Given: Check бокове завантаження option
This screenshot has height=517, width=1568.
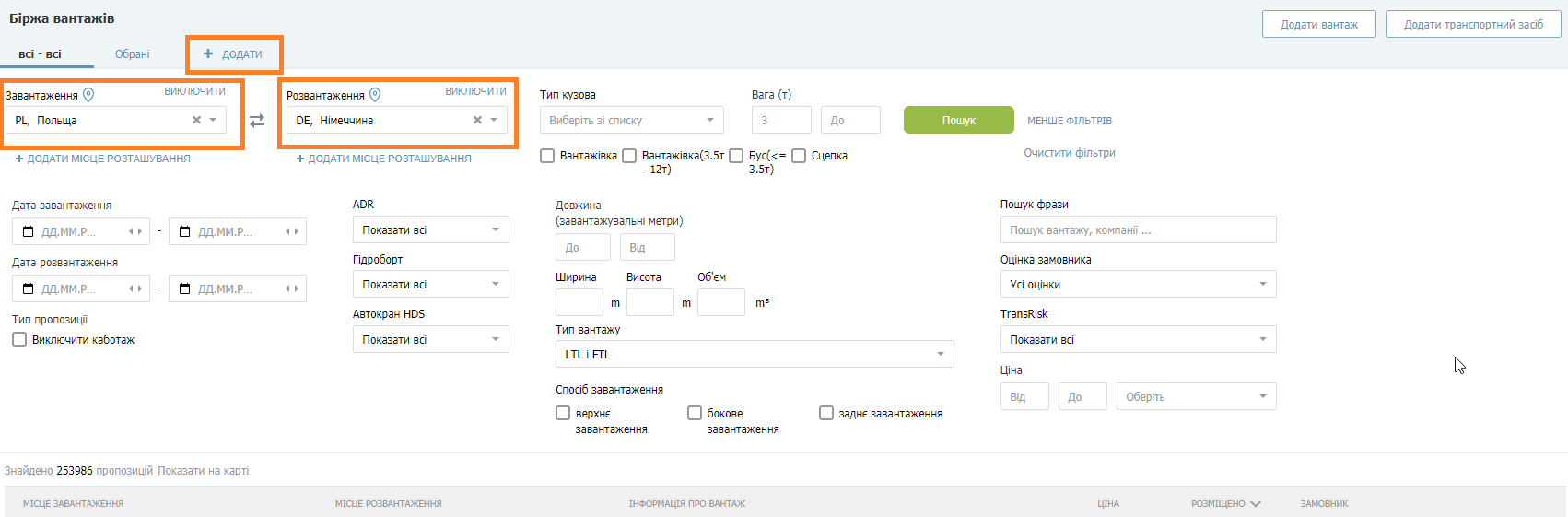Looking at the screenshot, I should pyautogui.click(x=695, y=413).
